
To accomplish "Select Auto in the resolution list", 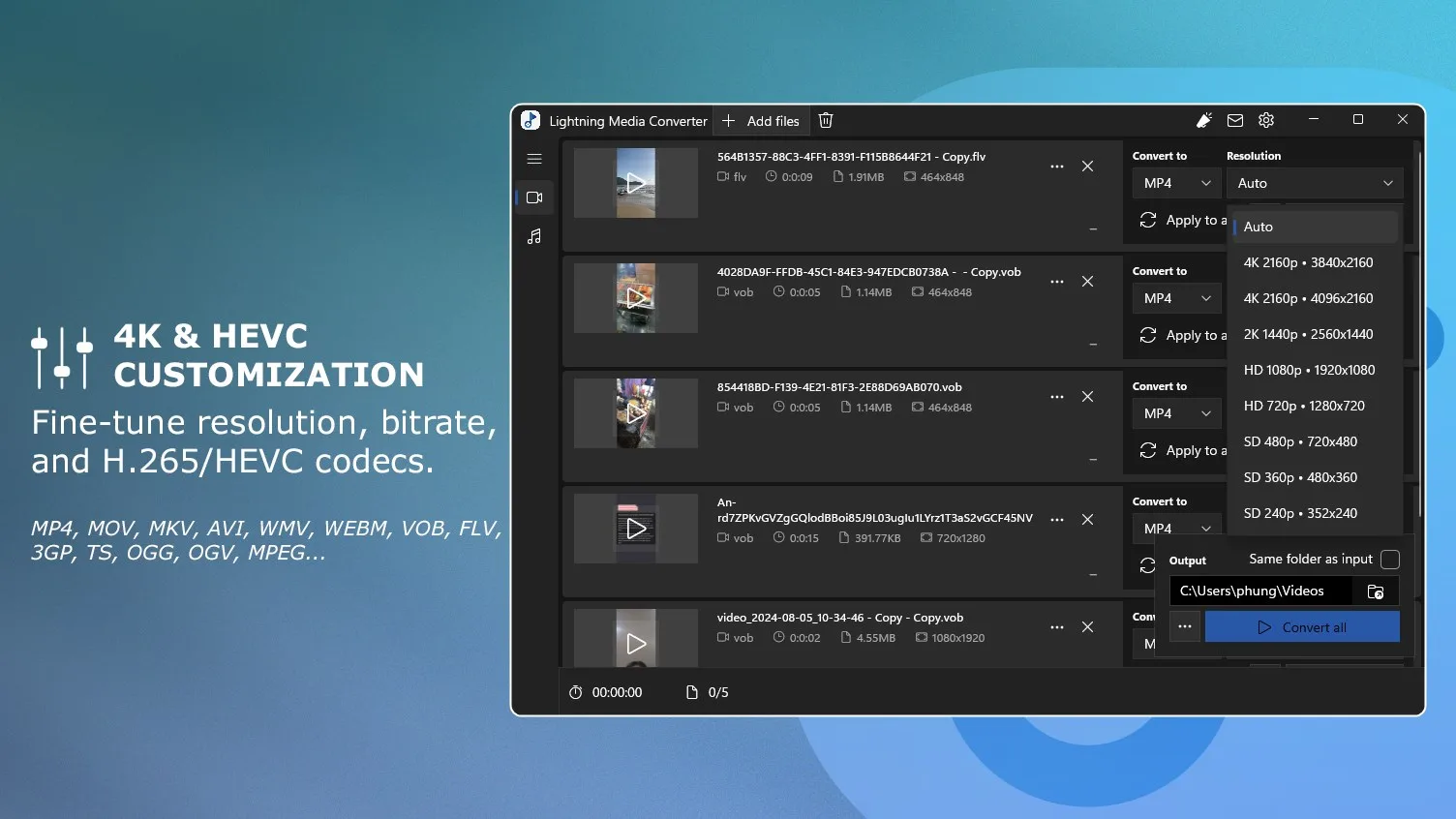I will [1315, 227].
